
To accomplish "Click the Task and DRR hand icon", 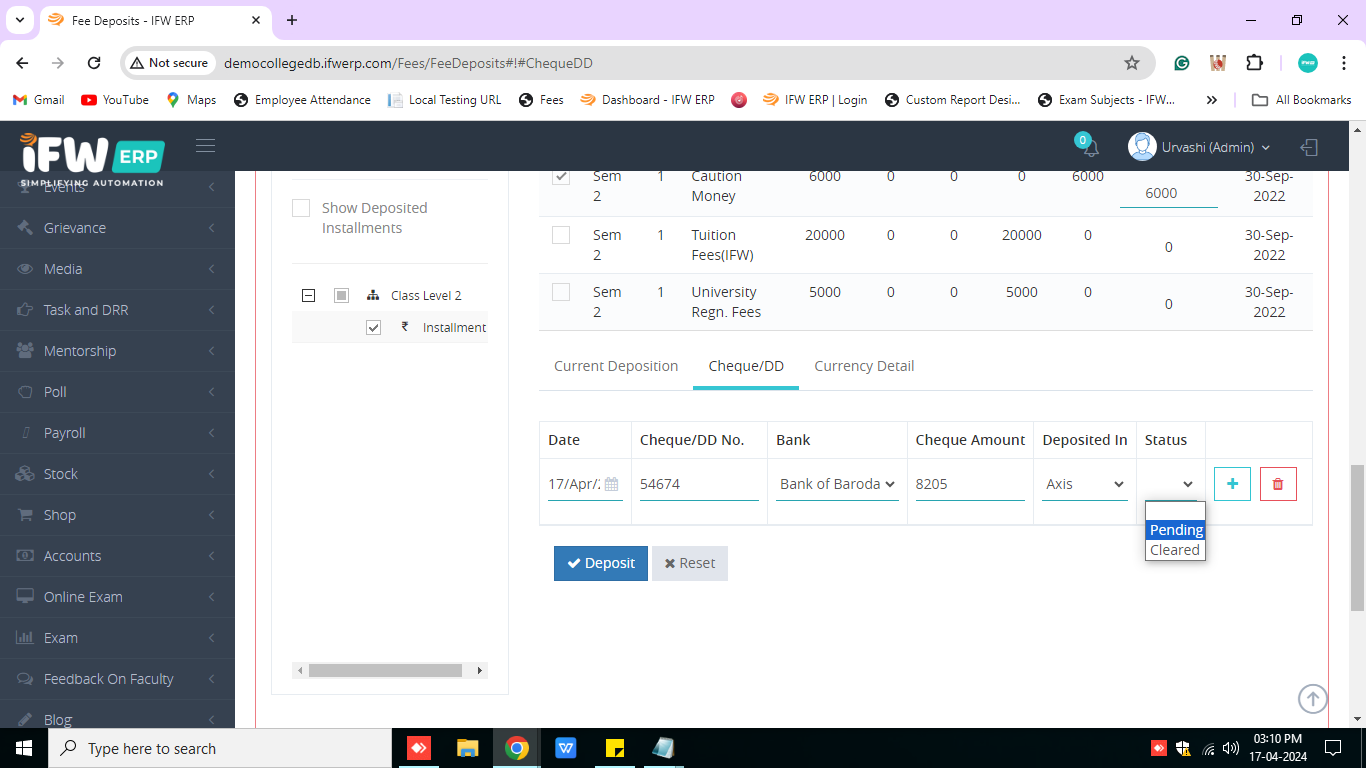I will click(26, 310).
